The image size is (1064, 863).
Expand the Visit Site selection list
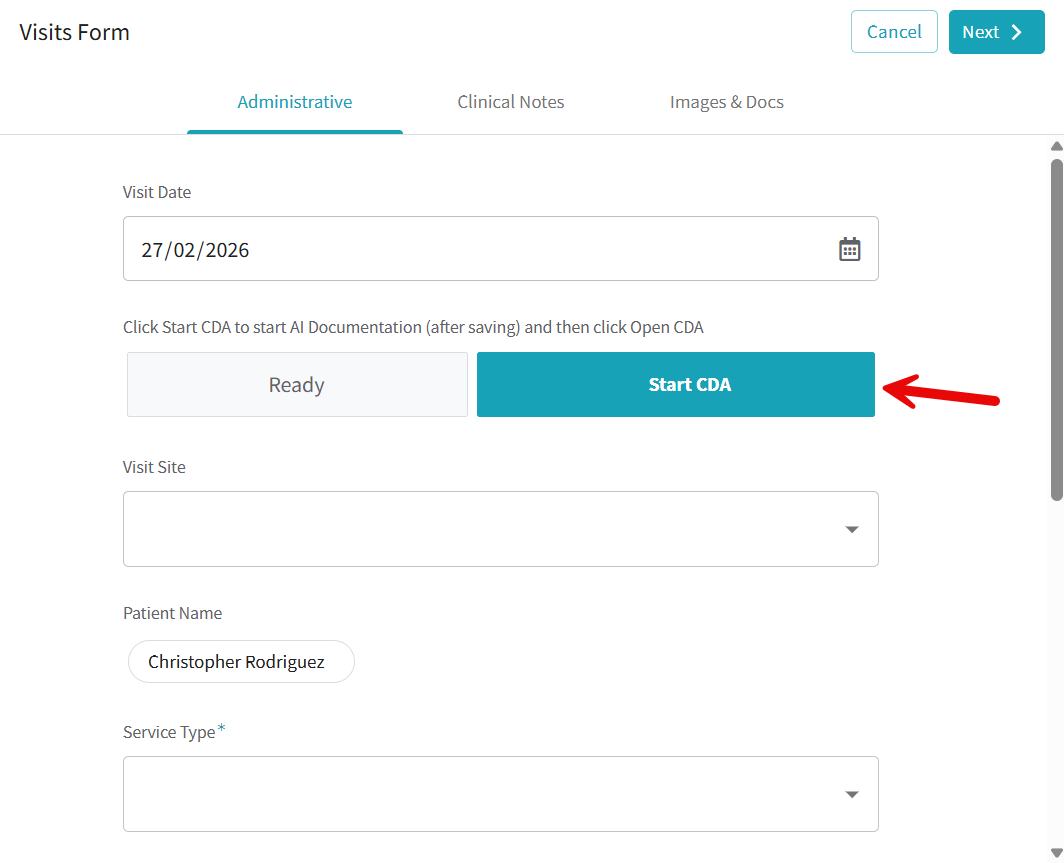tap(851, 528)
